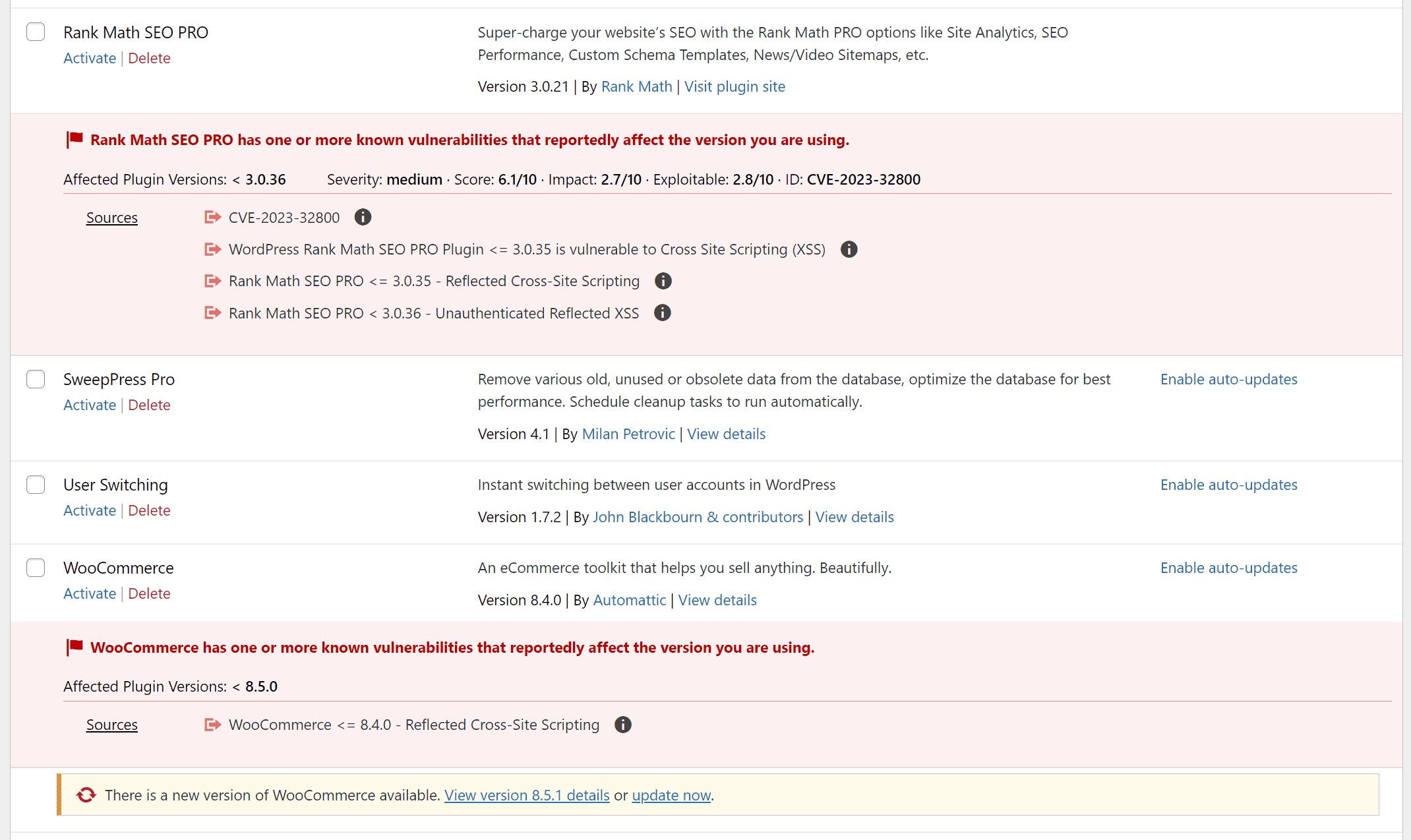Visit plugin site for Rank Math
Screen dimensions: 1411x840
[735, 86]
